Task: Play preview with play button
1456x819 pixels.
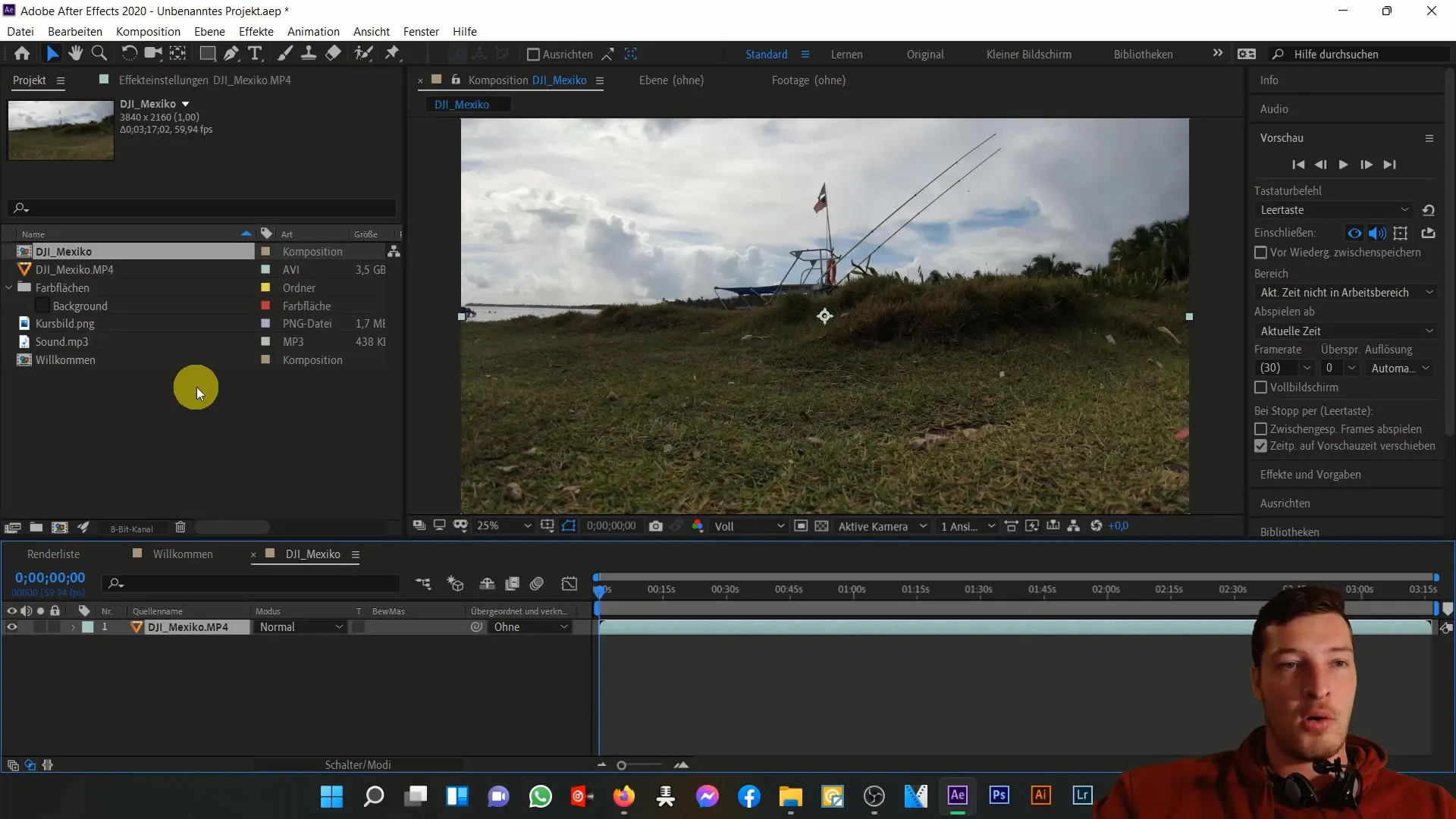Action: click(1343, 165)
